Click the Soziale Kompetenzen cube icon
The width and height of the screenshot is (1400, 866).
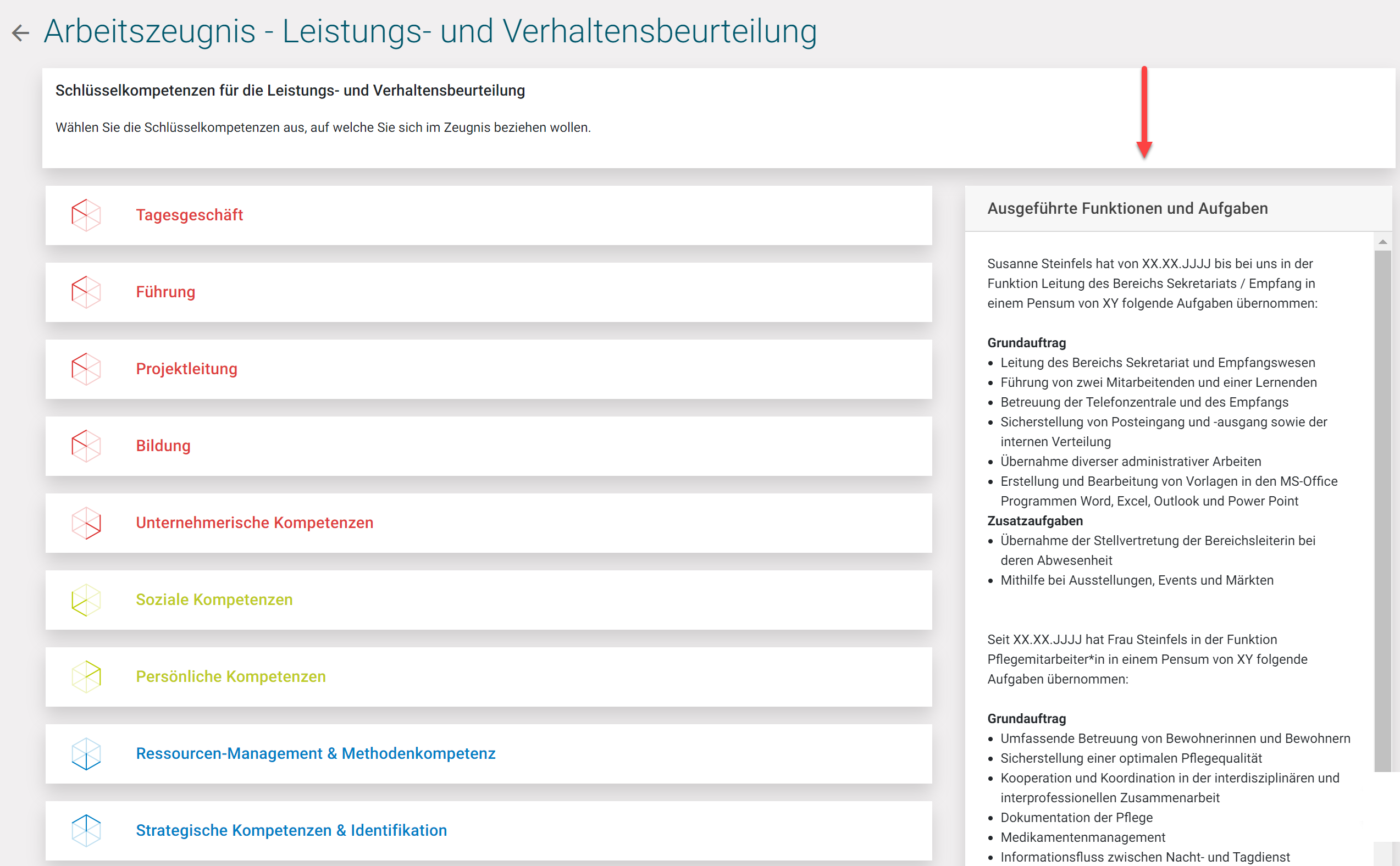(x=86, y=599)
